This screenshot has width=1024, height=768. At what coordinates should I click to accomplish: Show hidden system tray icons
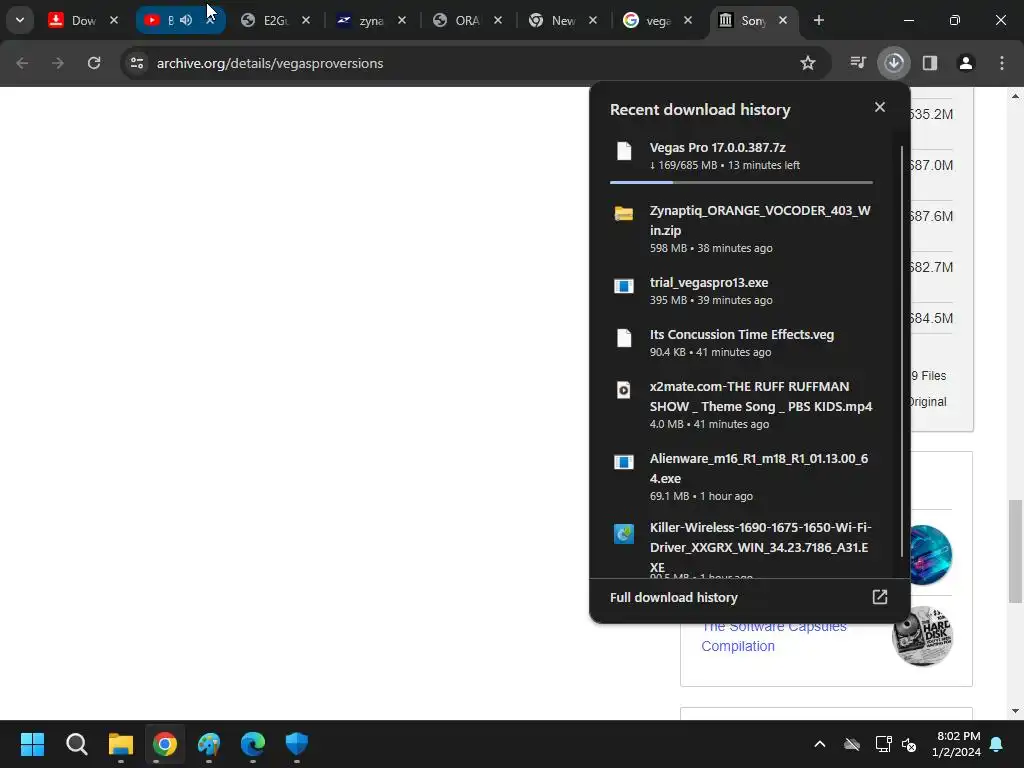[x=820, y=744]
